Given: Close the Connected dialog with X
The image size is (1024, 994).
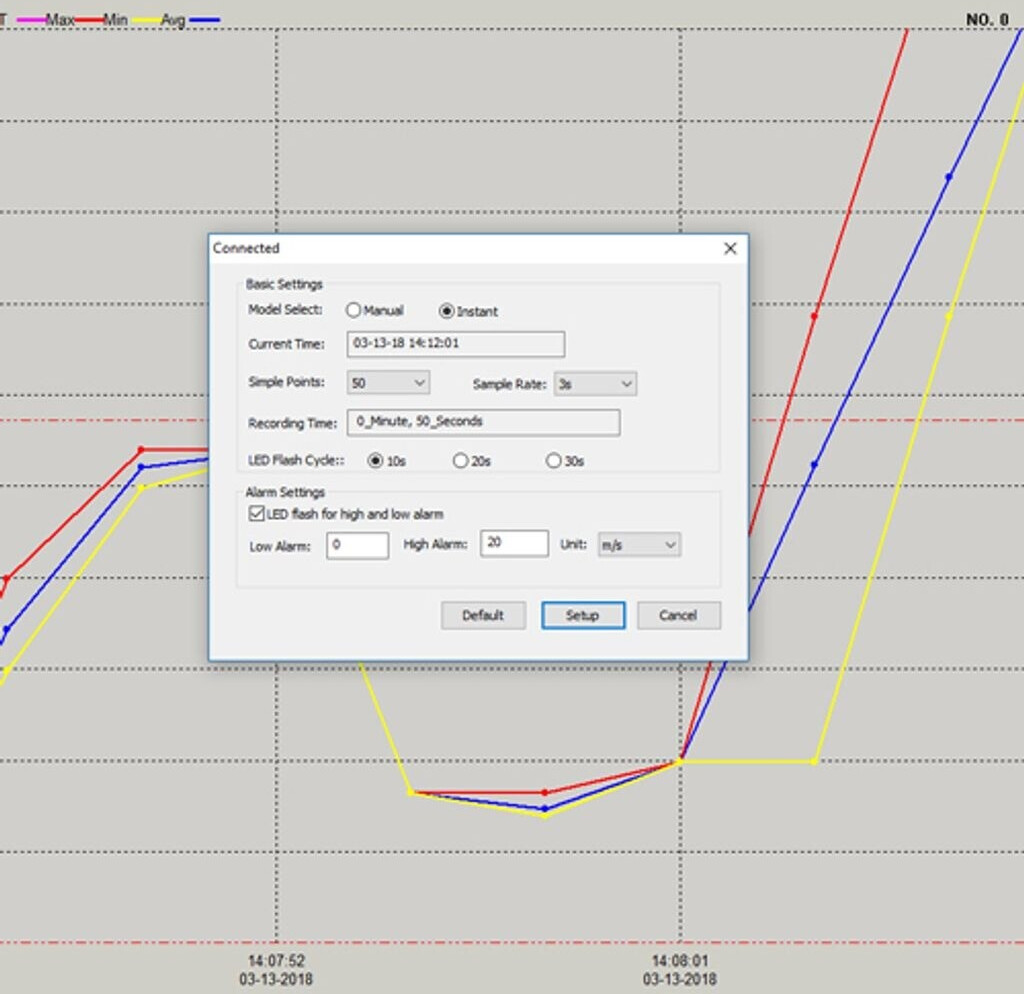Looking at the screenshot, I should pos(730,248).
